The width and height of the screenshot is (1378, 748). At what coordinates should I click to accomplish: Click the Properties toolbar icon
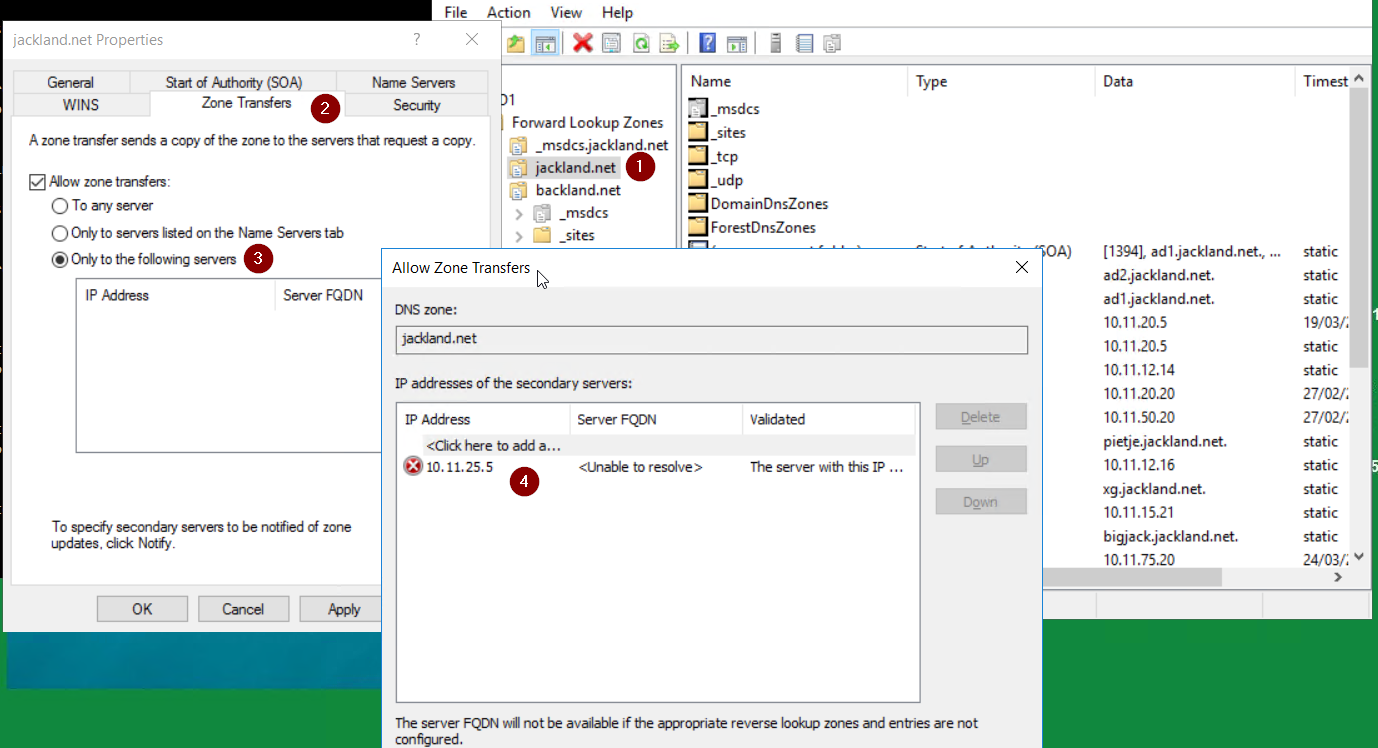[611, 43]
